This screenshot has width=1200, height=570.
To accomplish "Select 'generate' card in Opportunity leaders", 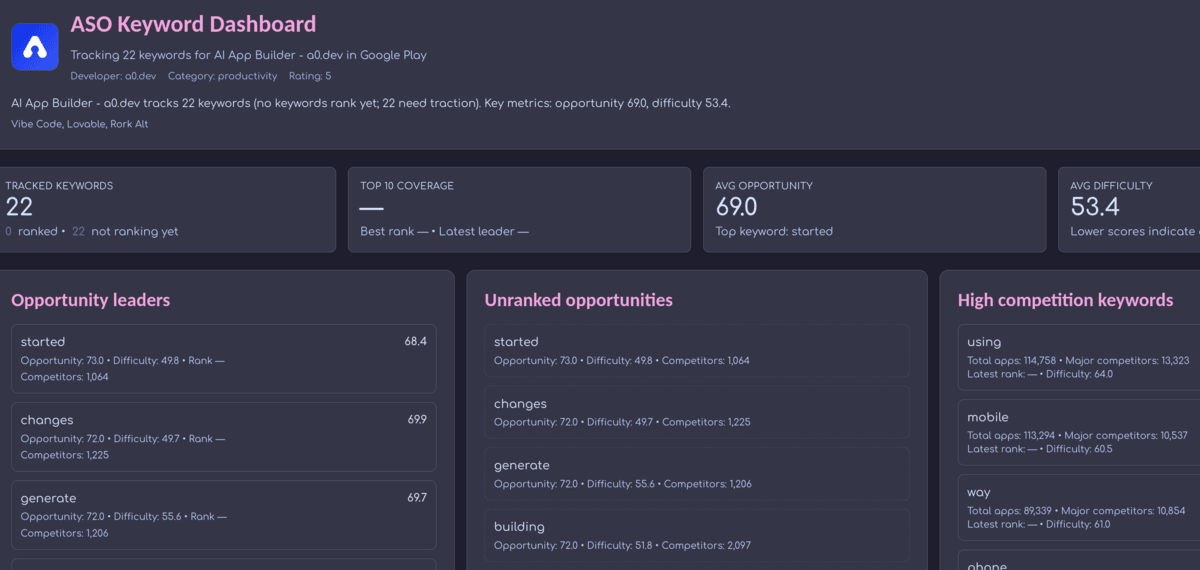I will click(224, 515).
